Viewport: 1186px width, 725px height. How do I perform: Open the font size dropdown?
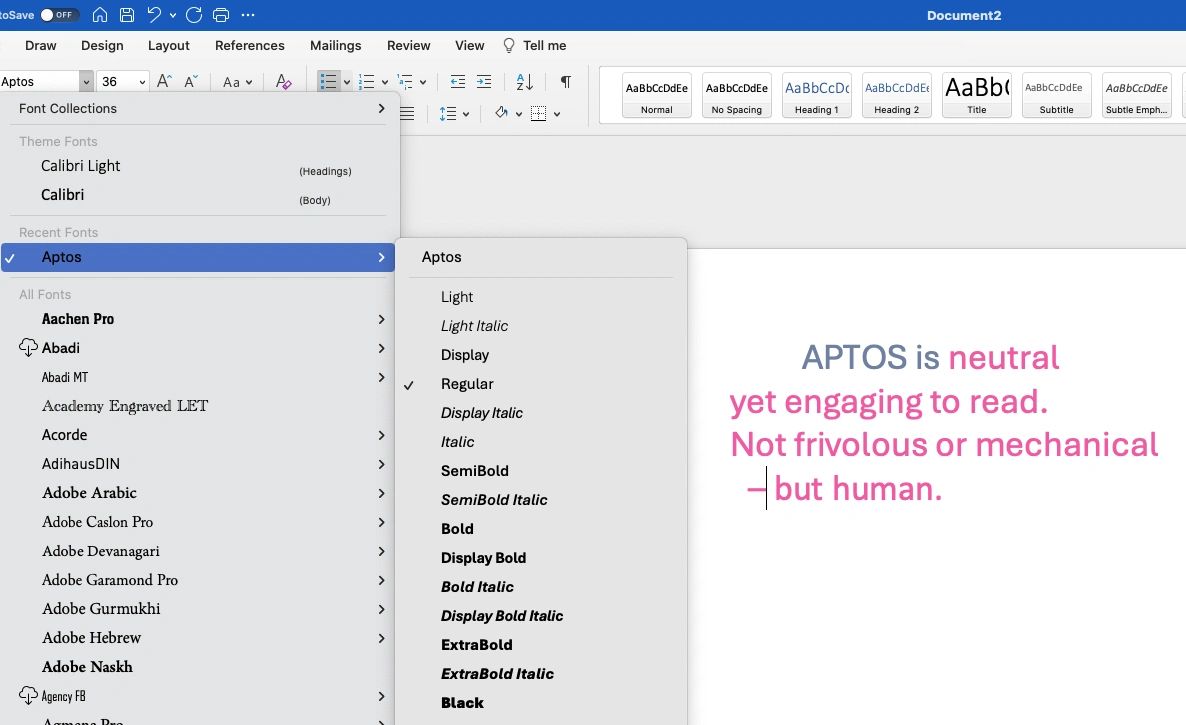142,82
